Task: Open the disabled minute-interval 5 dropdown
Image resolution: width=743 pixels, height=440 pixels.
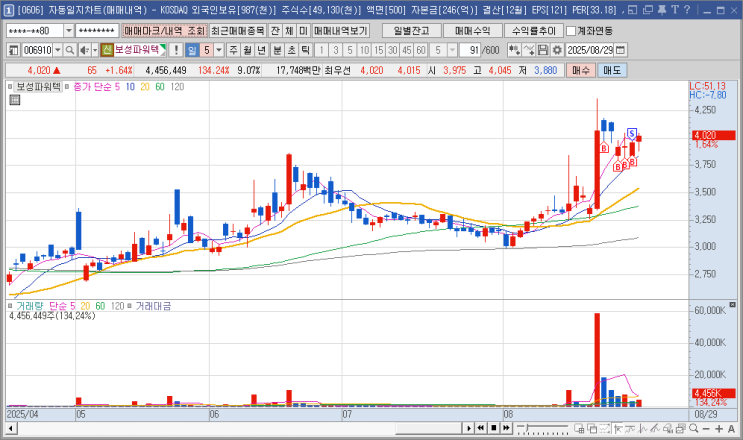Action: tap(452, 50)
